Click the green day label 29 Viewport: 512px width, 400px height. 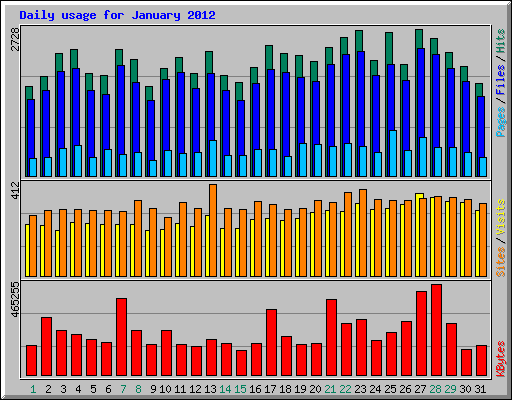[x=450, y=389]
